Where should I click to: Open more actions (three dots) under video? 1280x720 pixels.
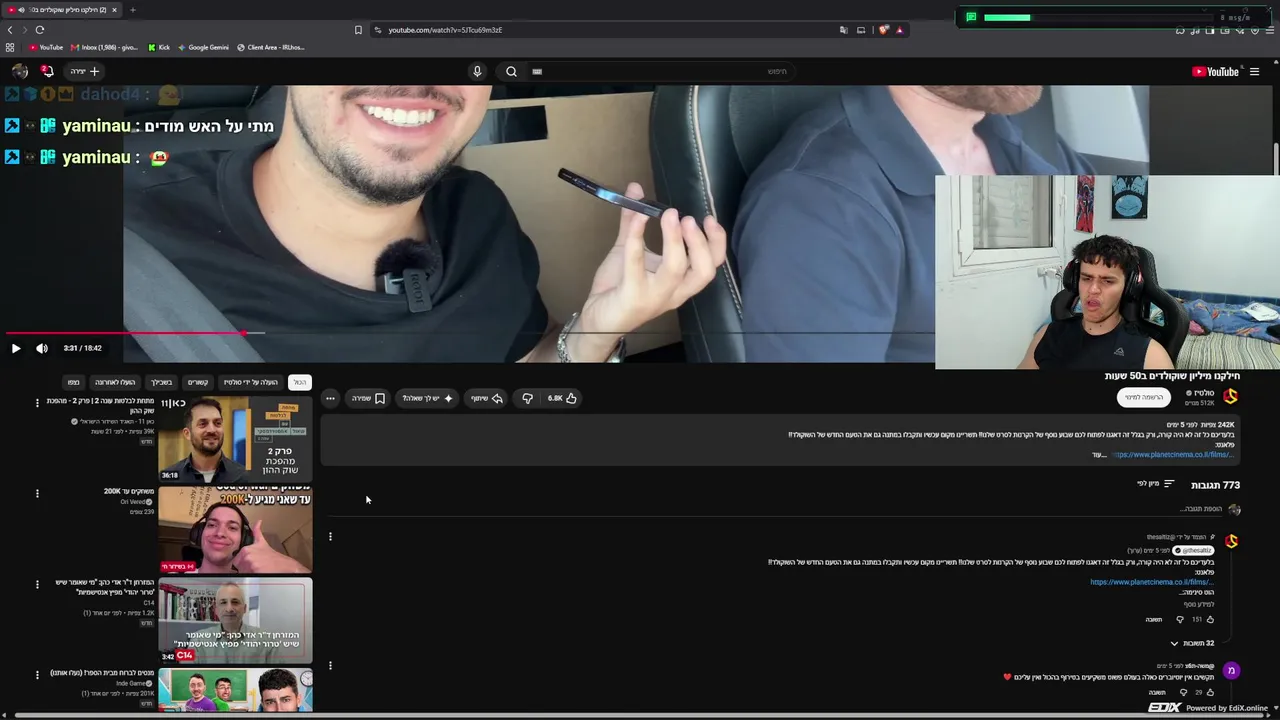pos(330,398)
